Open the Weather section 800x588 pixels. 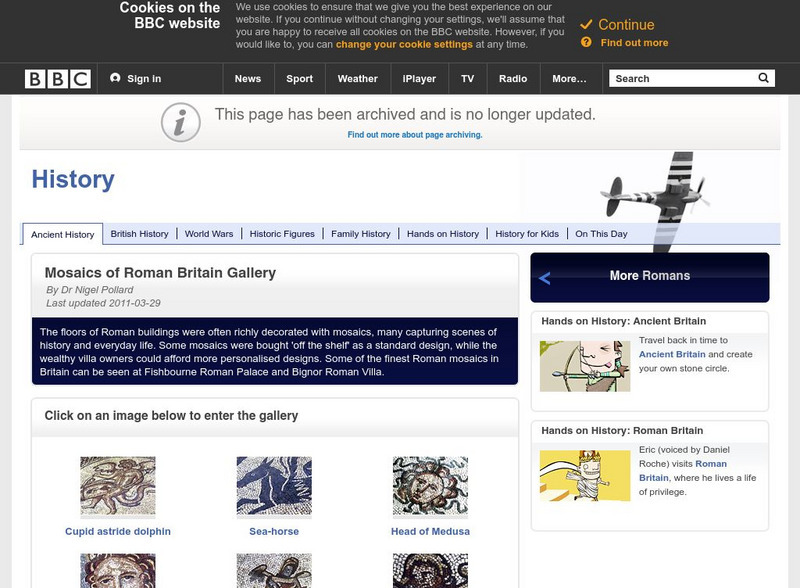358,79
